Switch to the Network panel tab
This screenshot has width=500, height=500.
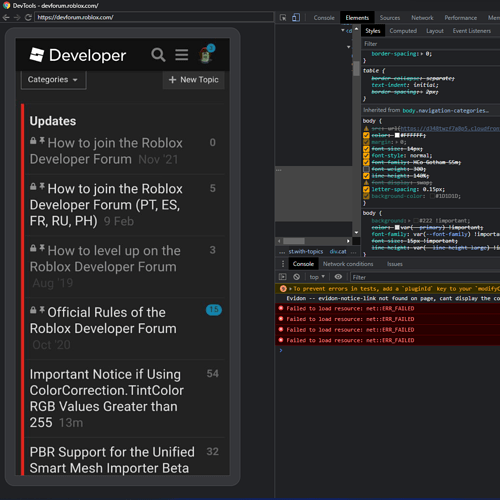pyautogui.click(x=422, y=18)
